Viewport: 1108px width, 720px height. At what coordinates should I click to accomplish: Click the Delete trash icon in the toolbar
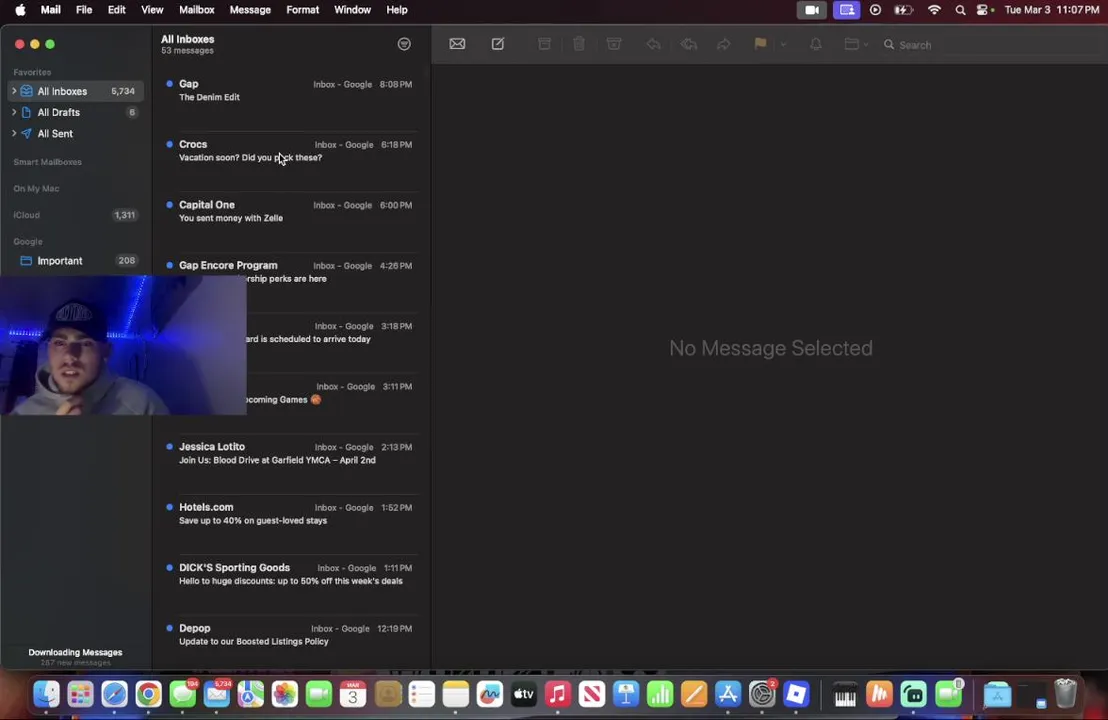[579, 44]
